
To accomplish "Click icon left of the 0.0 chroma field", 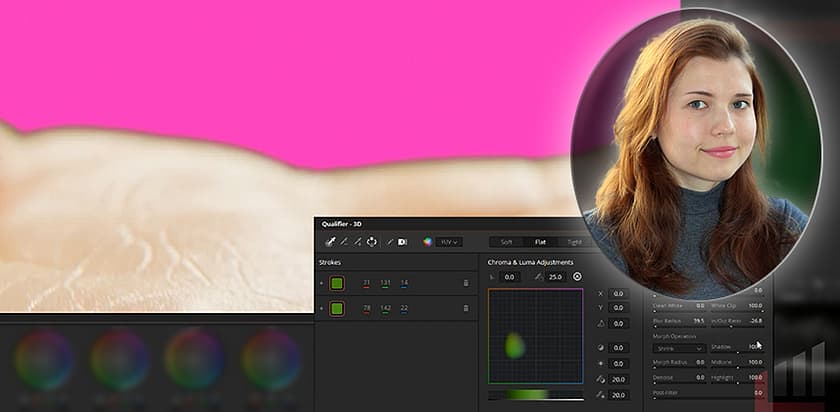I will tap(493, 277).
